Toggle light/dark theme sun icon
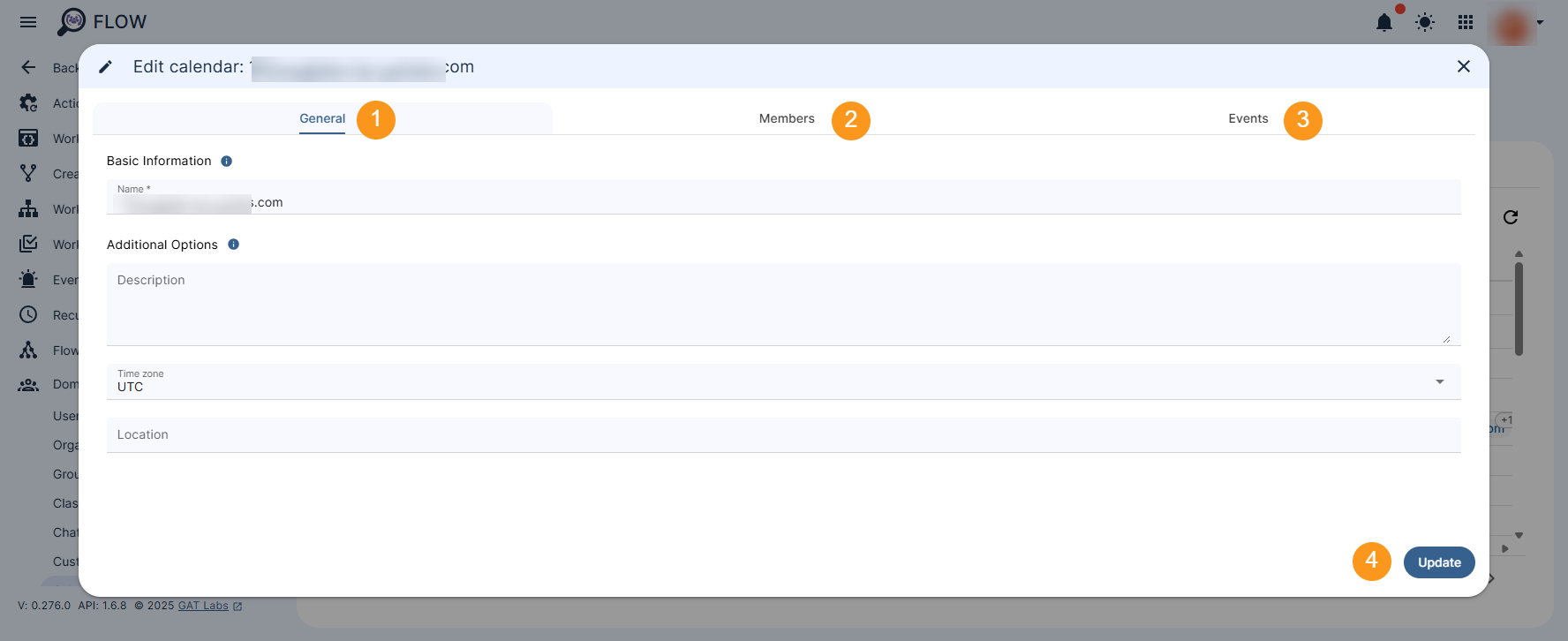 1425,23
